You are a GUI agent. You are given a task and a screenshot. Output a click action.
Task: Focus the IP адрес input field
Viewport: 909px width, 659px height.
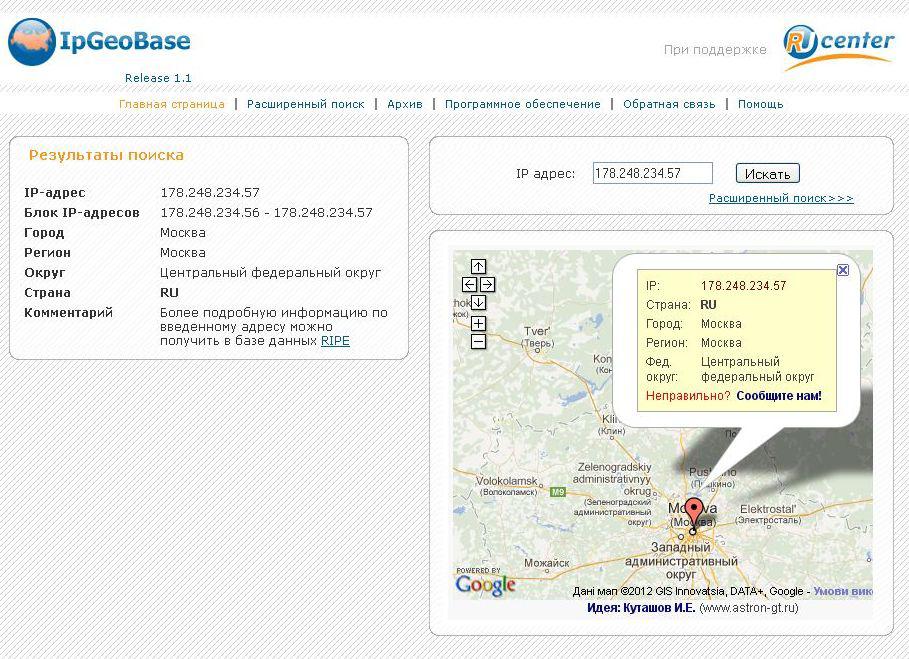point(652,173)
